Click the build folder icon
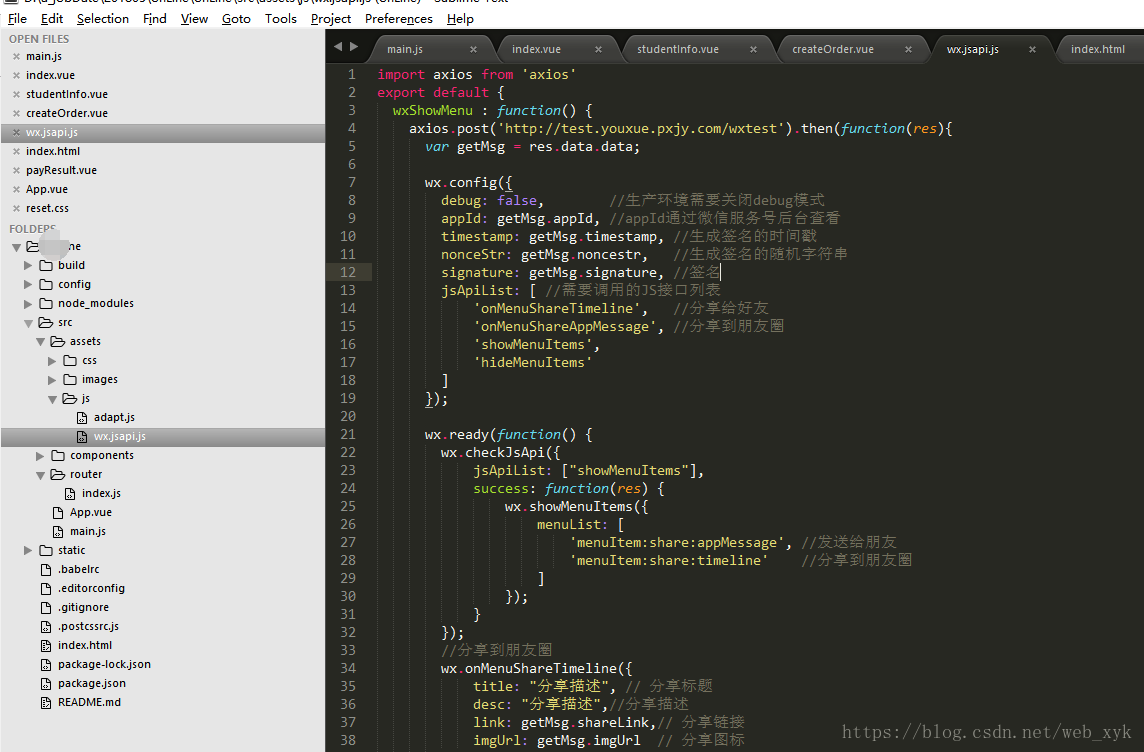The height and width of the screenshot is (752, 1144). [46, 265]
